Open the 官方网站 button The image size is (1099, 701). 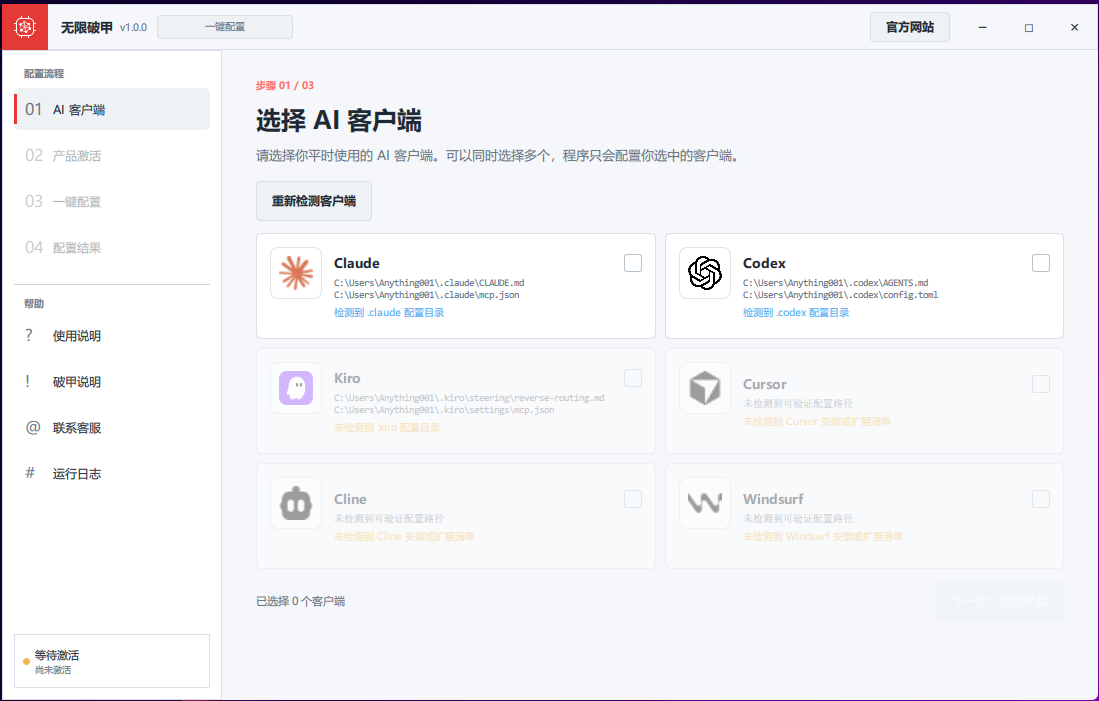(910, 27)
